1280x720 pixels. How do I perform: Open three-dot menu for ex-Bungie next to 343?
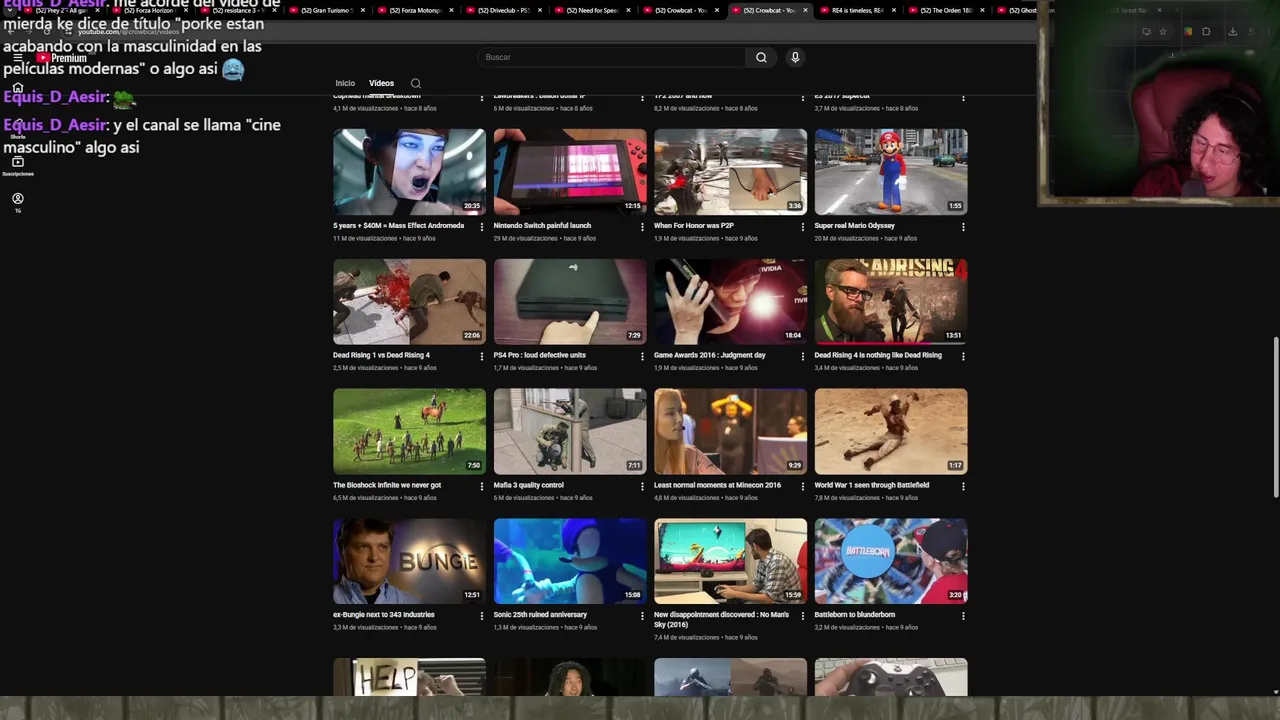pos(482,616)
